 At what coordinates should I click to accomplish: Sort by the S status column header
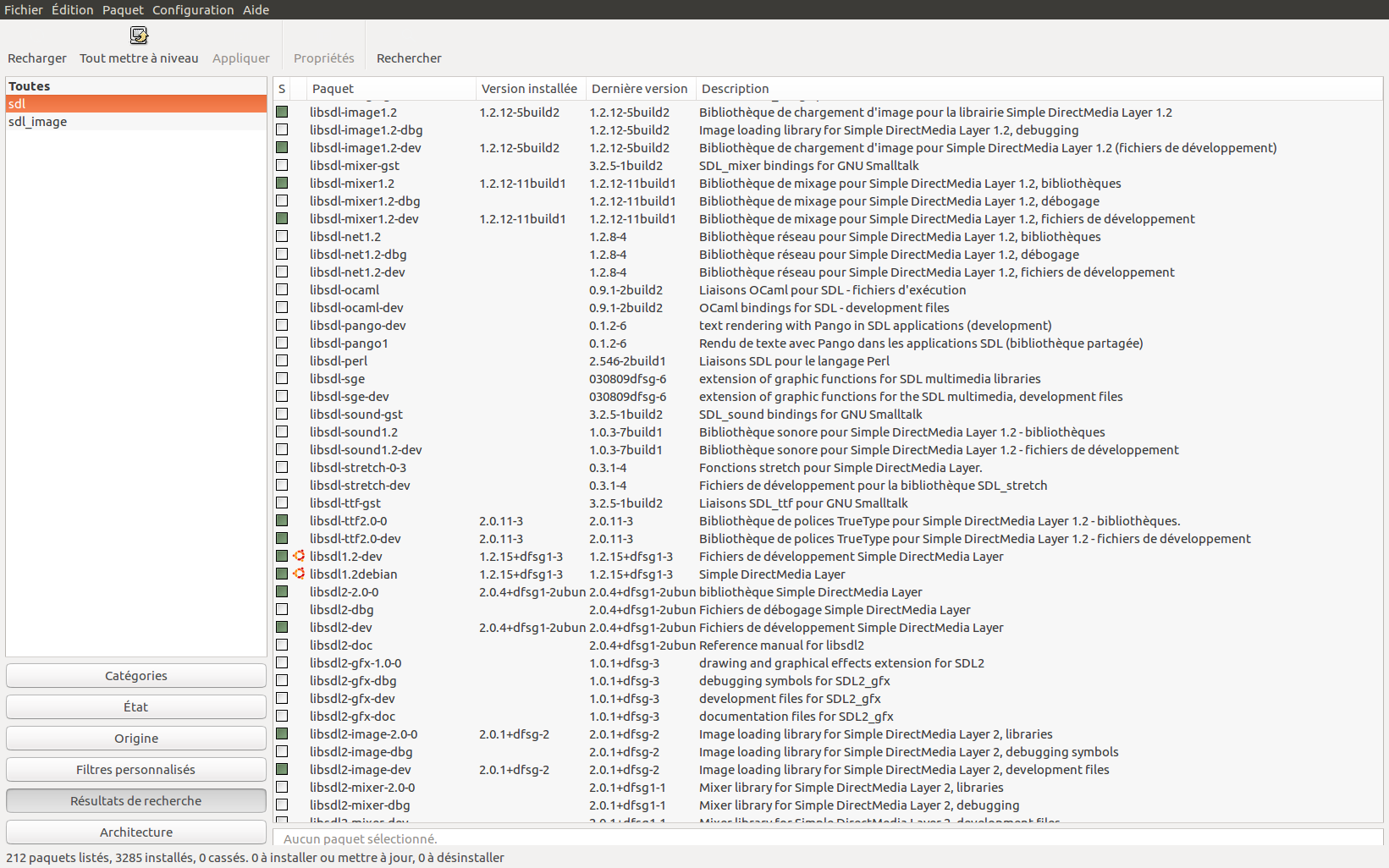click(x=282, y=89)
